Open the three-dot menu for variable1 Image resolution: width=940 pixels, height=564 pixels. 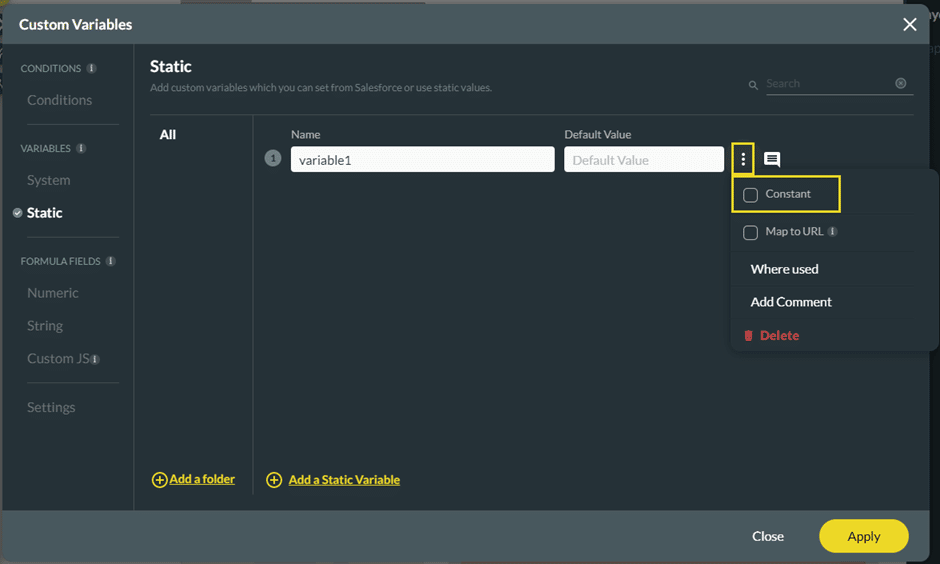(743, 160)
